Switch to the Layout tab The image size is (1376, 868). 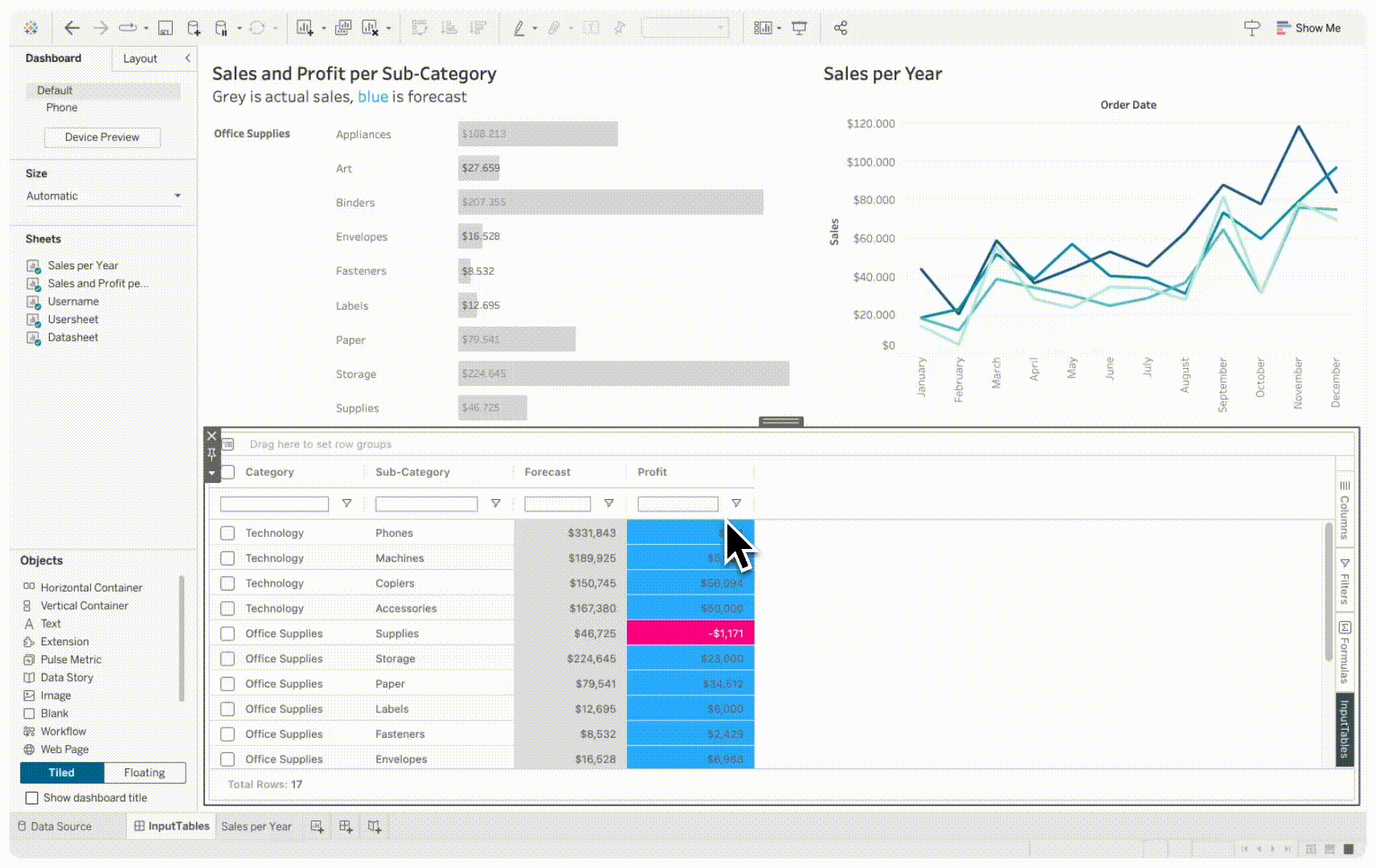pos(140,59)
